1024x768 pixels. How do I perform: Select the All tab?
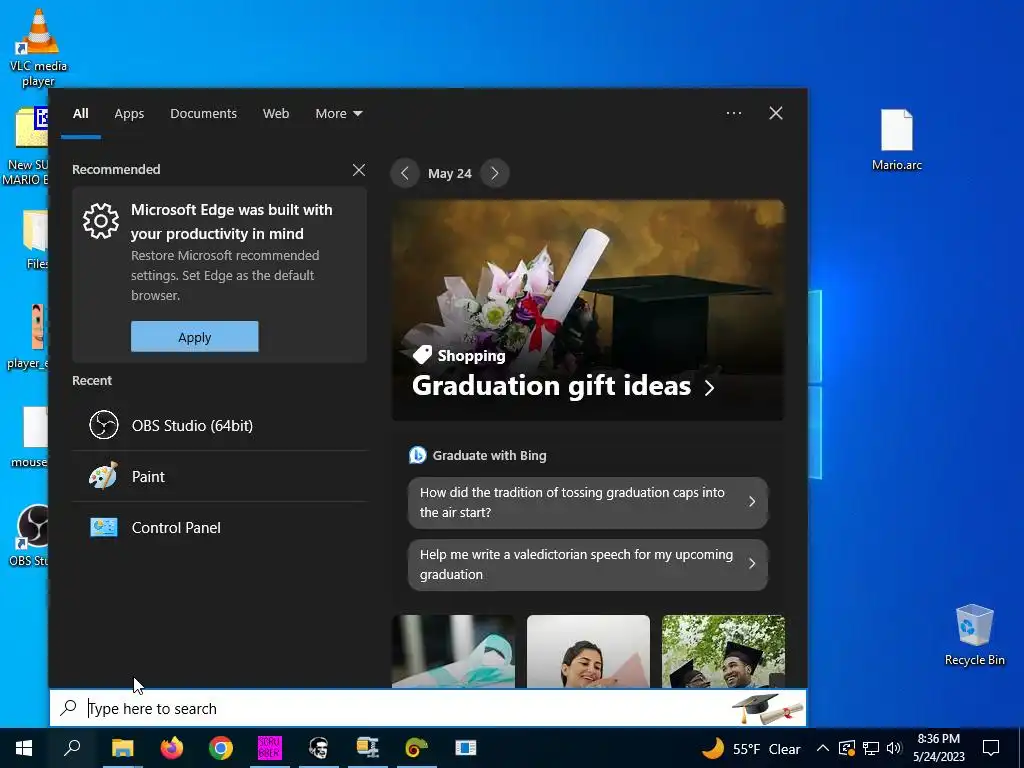tap(80, 114)
